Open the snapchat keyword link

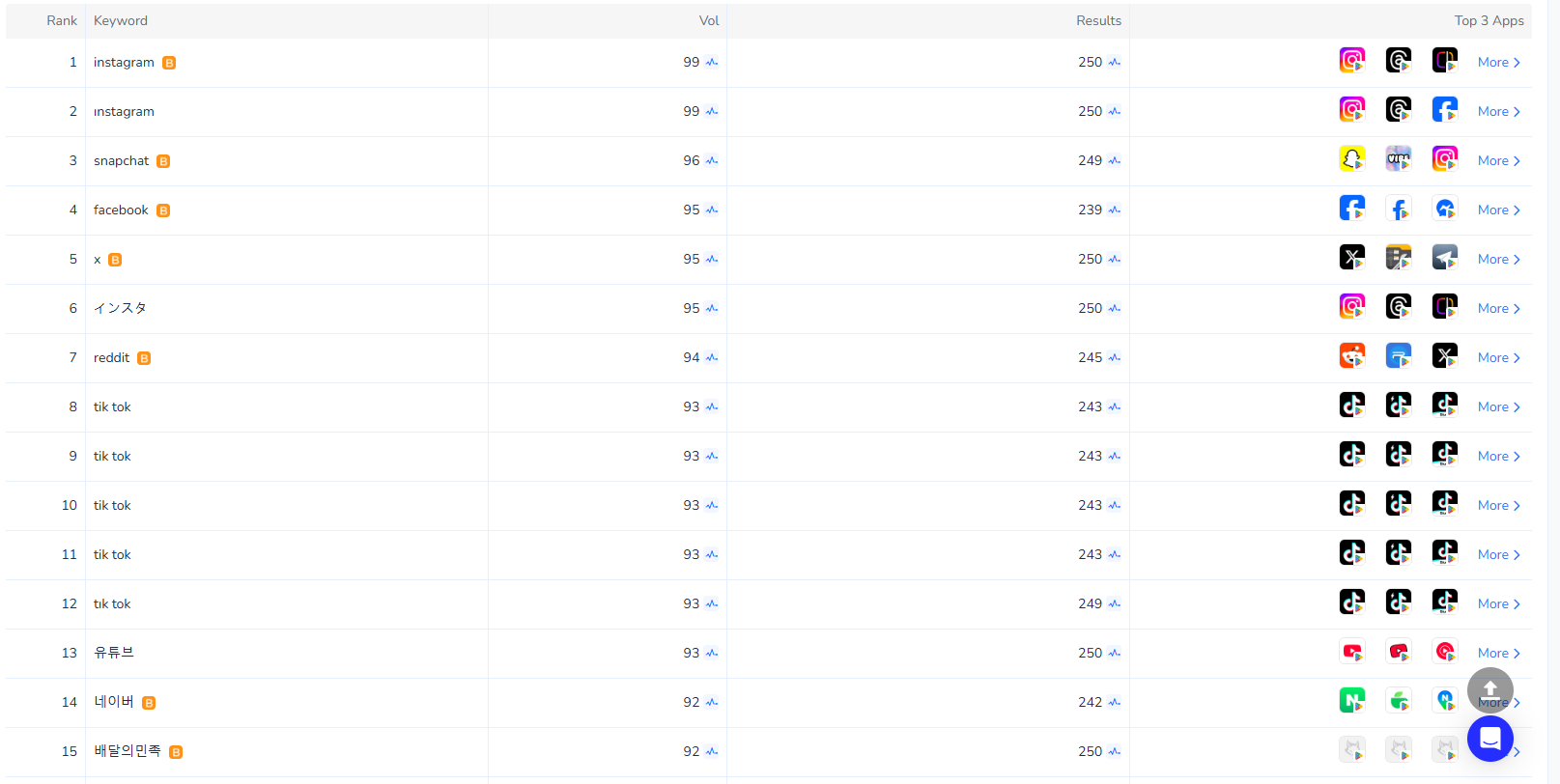point(122,161)
